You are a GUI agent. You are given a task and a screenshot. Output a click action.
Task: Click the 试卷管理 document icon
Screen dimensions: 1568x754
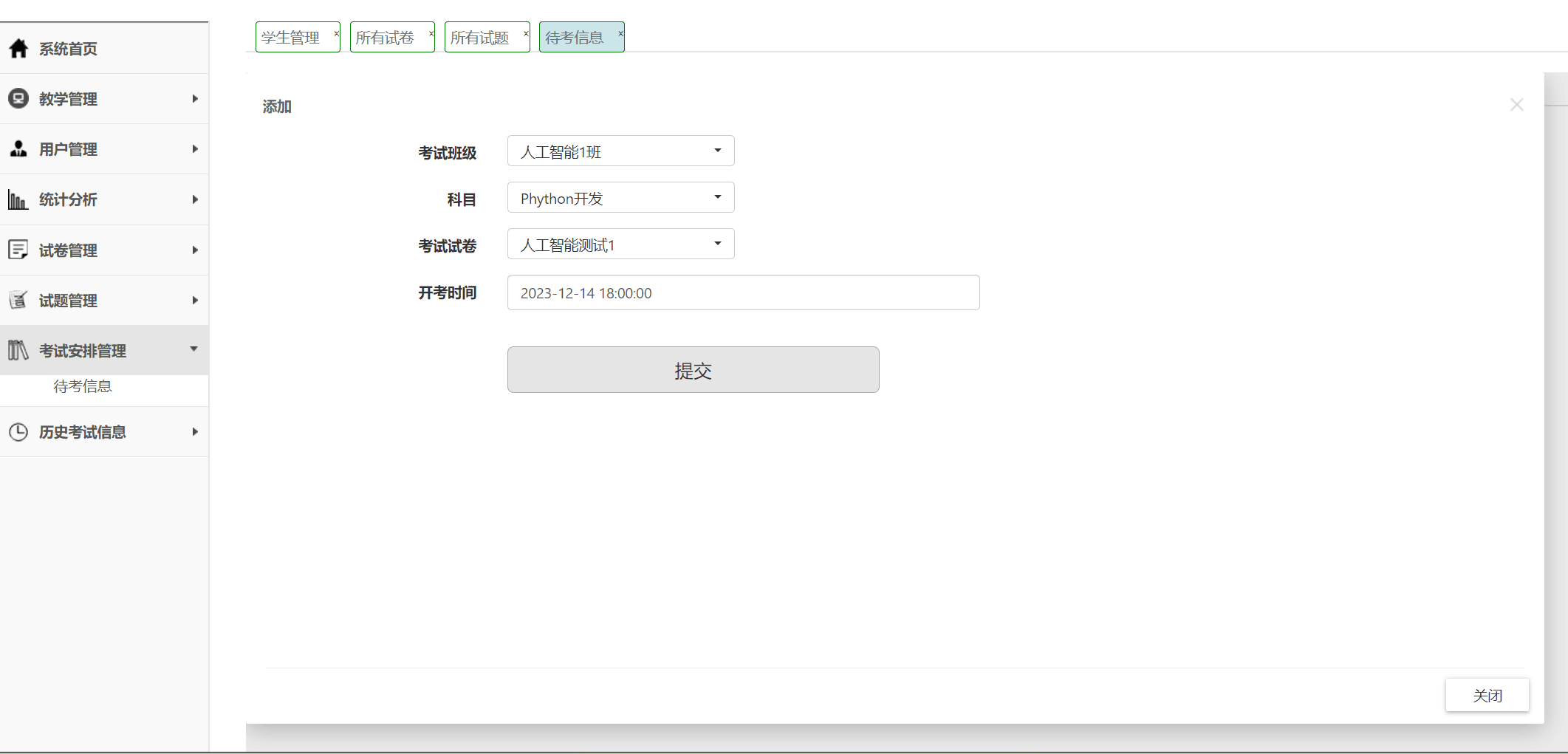point(18,250)
